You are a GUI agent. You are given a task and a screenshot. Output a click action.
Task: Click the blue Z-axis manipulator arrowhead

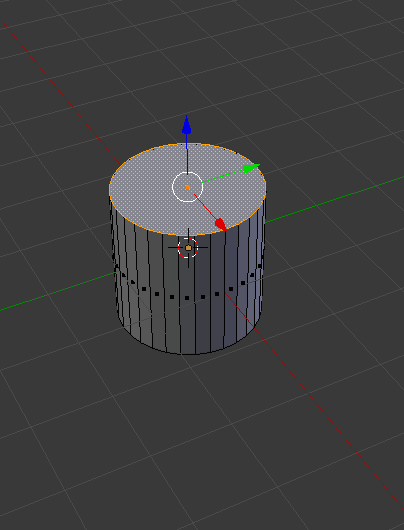click(x=187, y=125)
